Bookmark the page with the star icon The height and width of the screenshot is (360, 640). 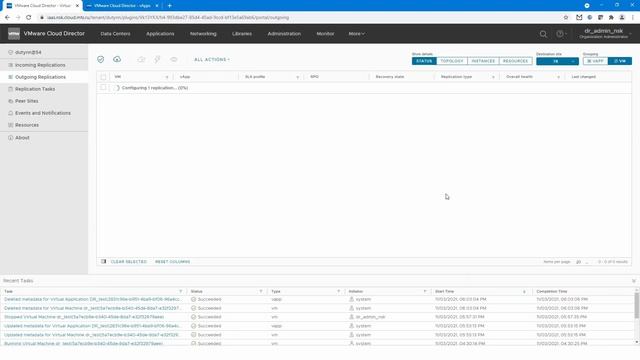click(x=566, y=18)
